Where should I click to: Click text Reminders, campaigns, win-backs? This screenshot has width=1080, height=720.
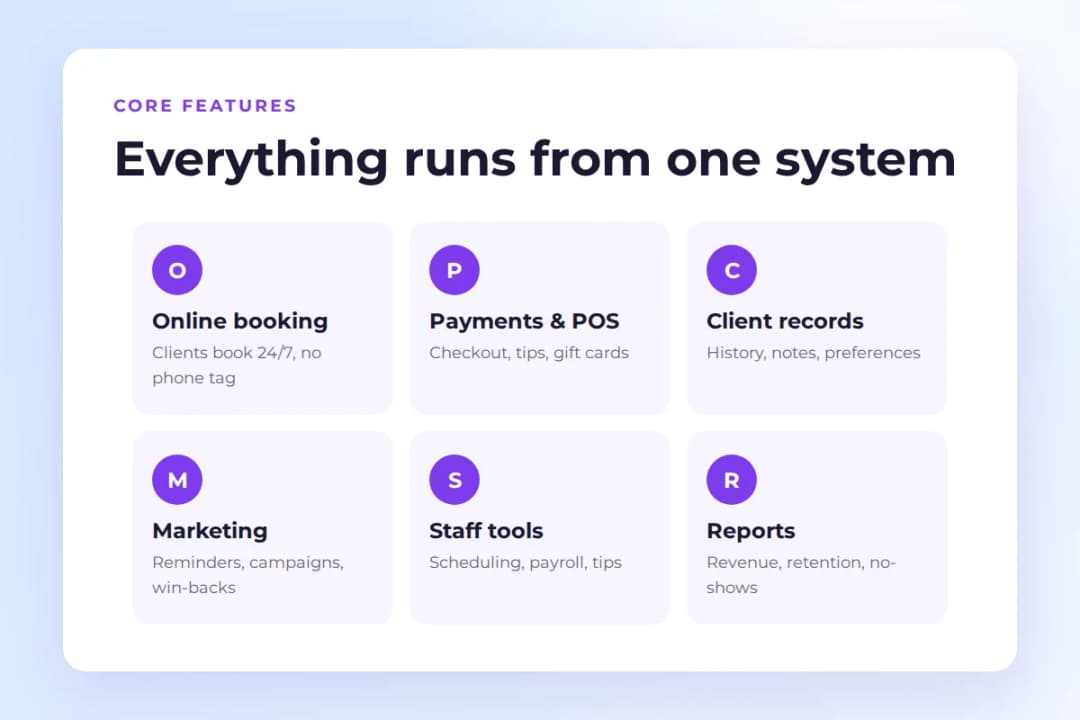[x=248, y=575]
